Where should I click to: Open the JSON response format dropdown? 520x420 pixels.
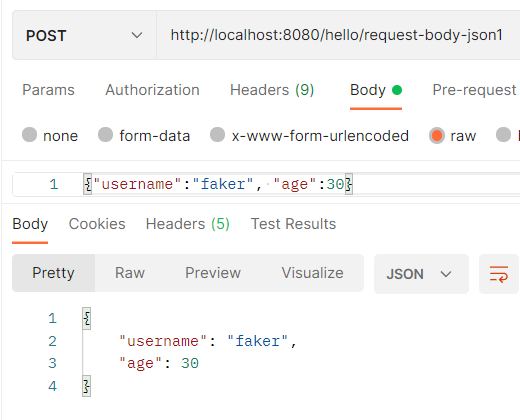(x=421, y=274)
